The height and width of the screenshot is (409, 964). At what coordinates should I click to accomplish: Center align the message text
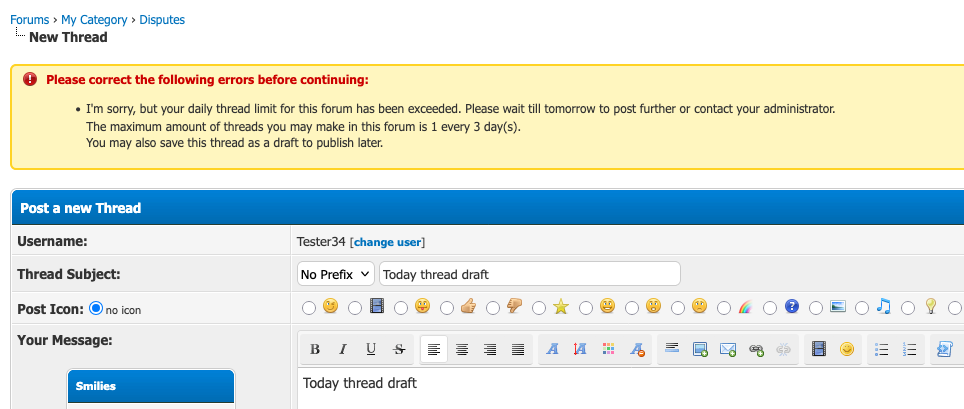coord(462,349)
